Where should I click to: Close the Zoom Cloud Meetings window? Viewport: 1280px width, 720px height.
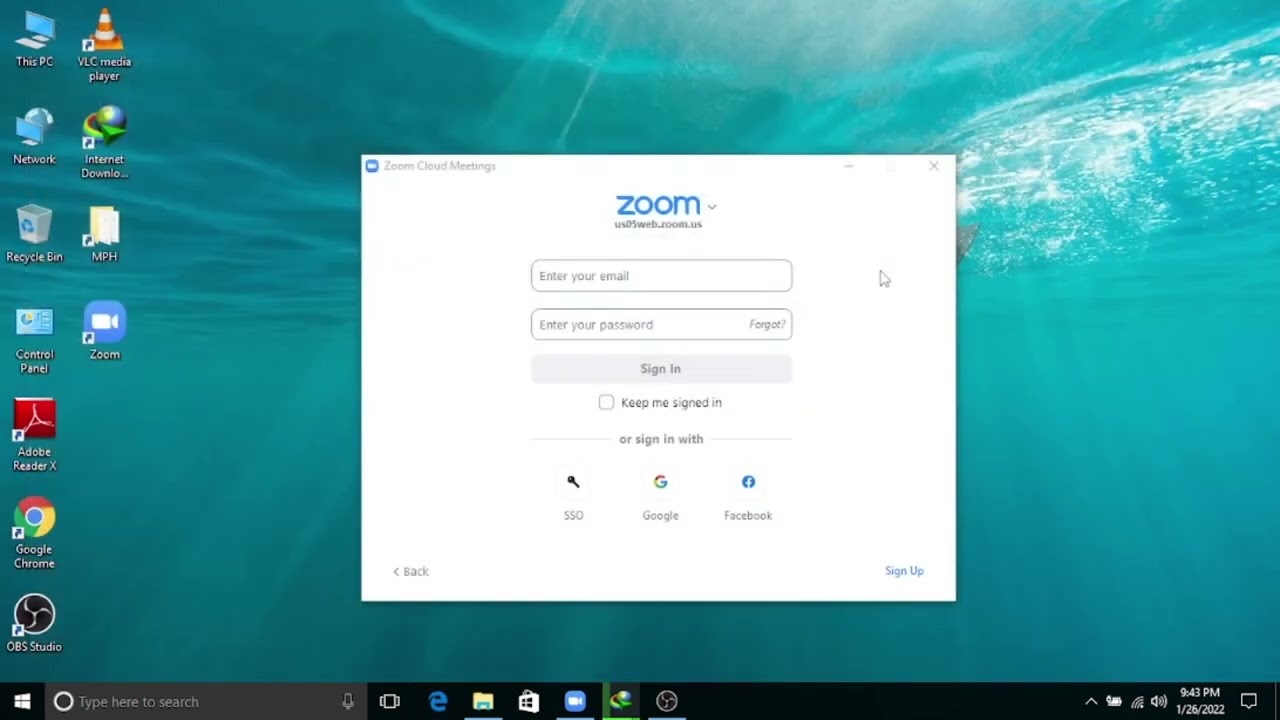point(934,166)
